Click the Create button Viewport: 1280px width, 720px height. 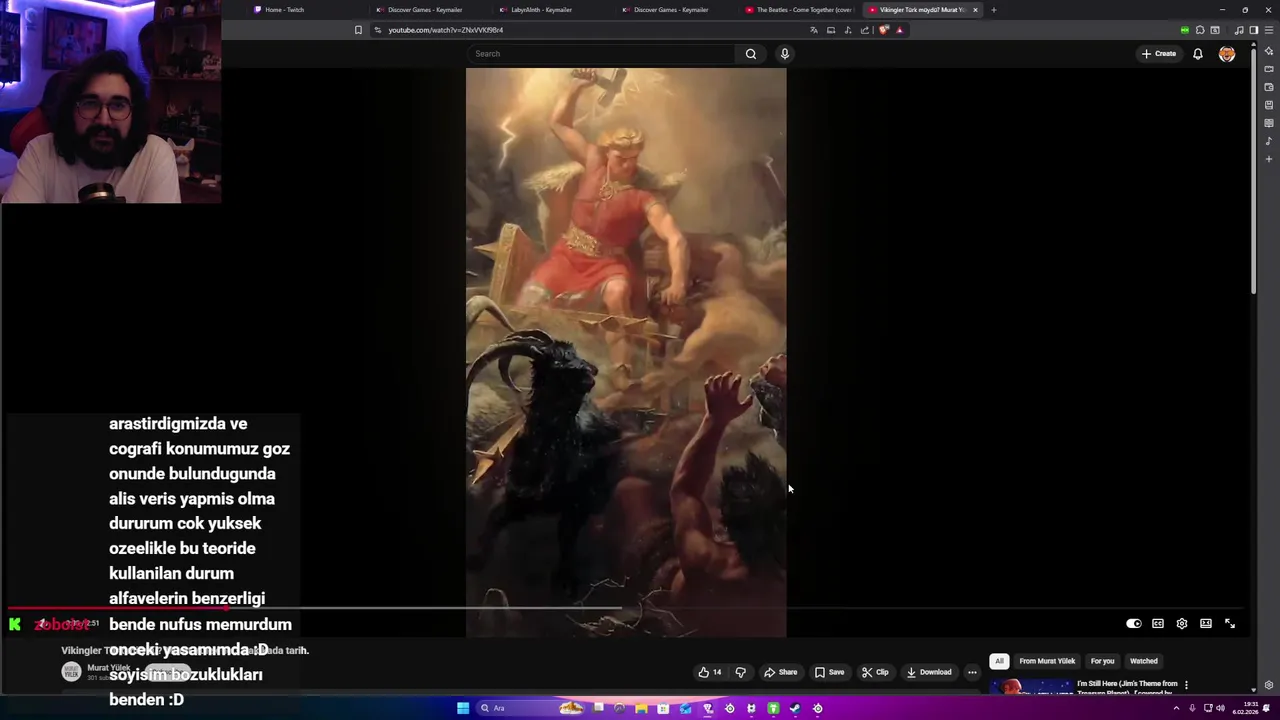pyautogui.click(x=1159, y=54)
